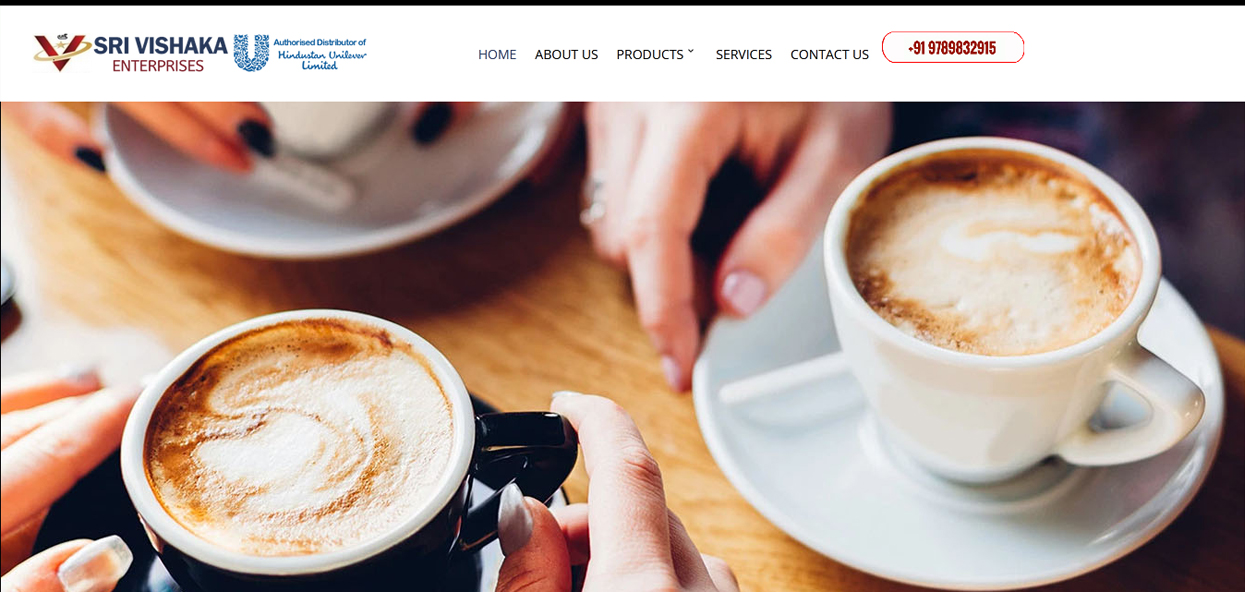Click the Sri Vishaka V emblem logo
Screen dimensions: 1245x592
[x=62, y=52]
